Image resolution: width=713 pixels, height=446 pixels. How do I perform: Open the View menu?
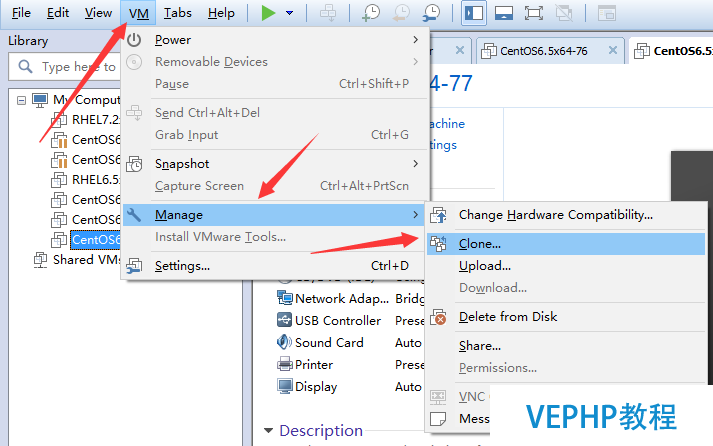pos(98,13)
